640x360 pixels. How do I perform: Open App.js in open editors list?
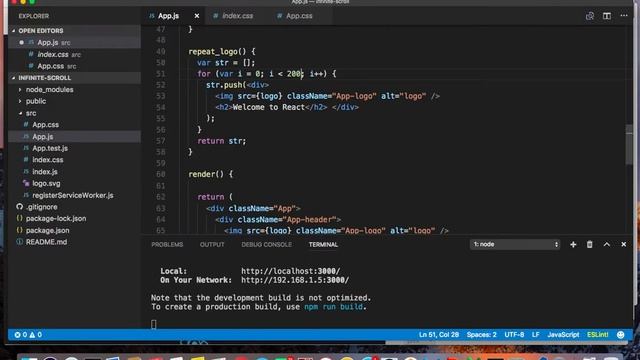point(74,42)
